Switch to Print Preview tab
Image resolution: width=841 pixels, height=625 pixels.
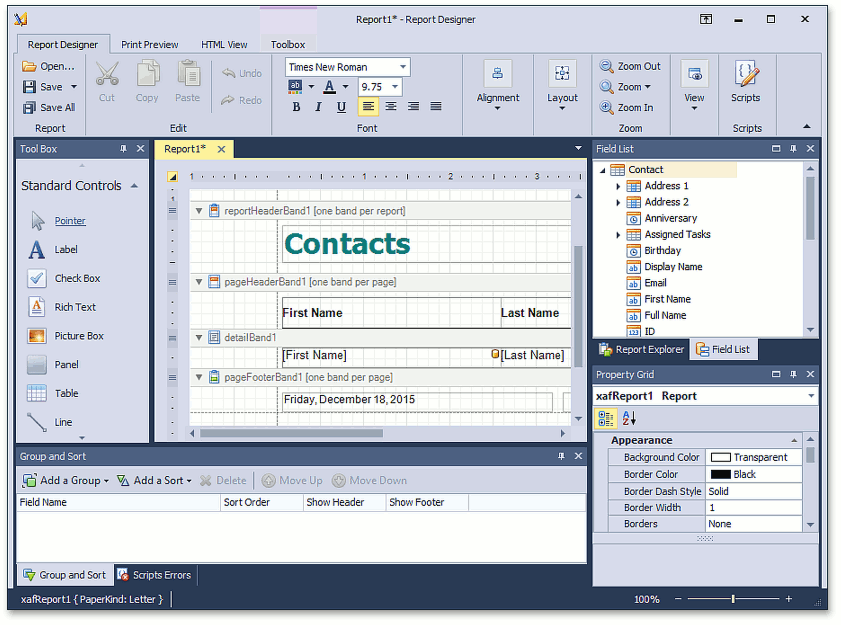[x=150, y=45]
